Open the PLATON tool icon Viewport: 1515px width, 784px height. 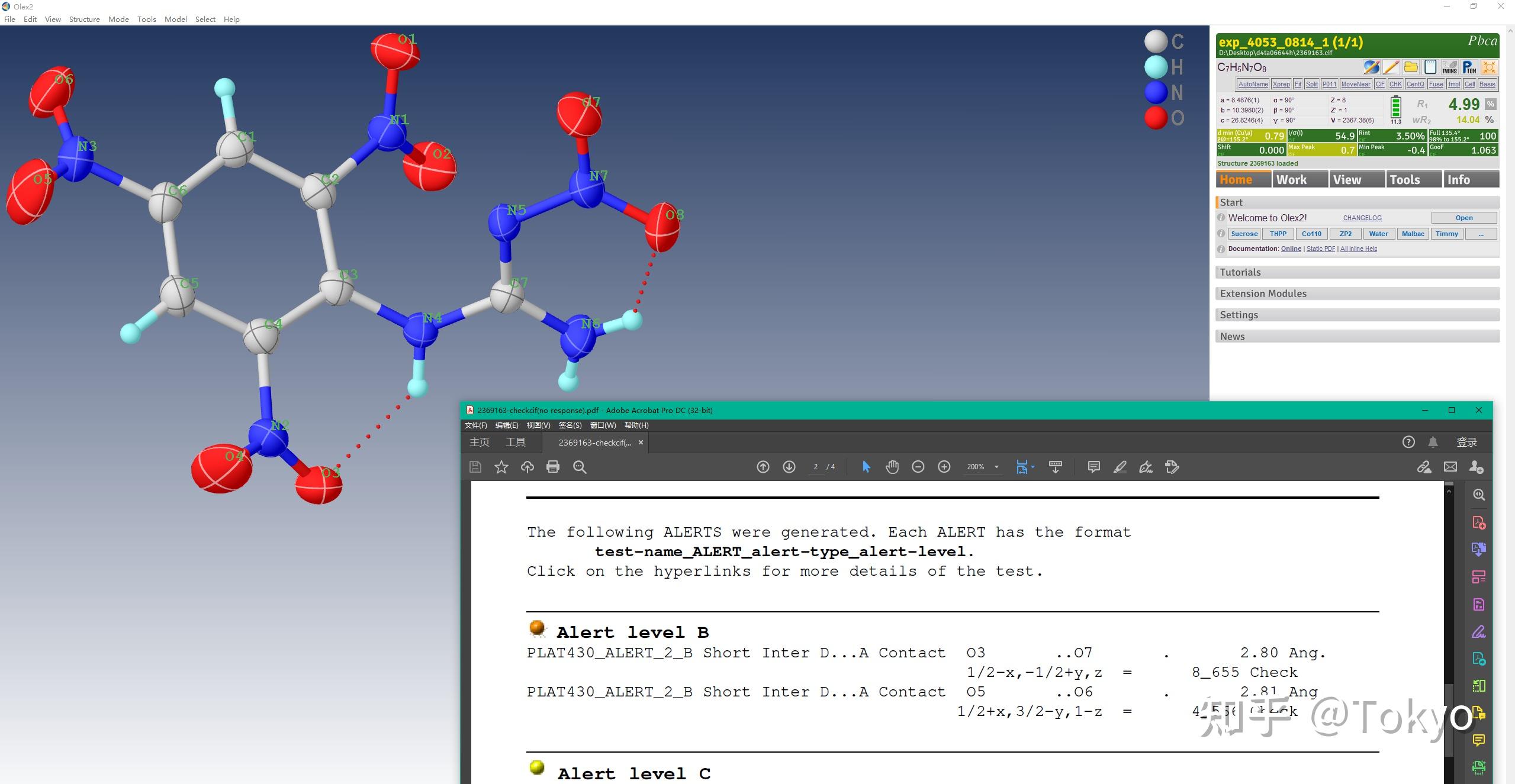point(1469,67)
